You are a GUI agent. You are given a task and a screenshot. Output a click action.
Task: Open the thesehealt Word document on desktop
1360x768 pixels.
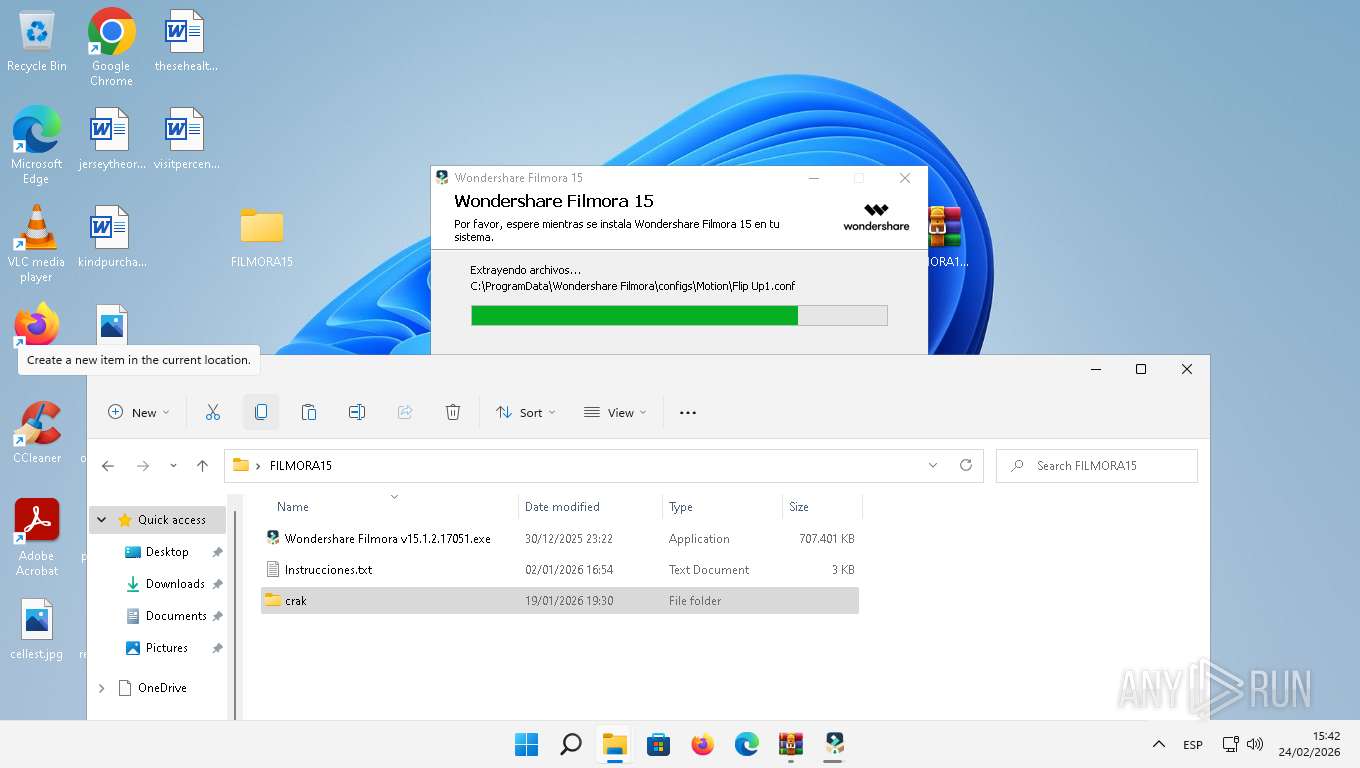(185, 42)
